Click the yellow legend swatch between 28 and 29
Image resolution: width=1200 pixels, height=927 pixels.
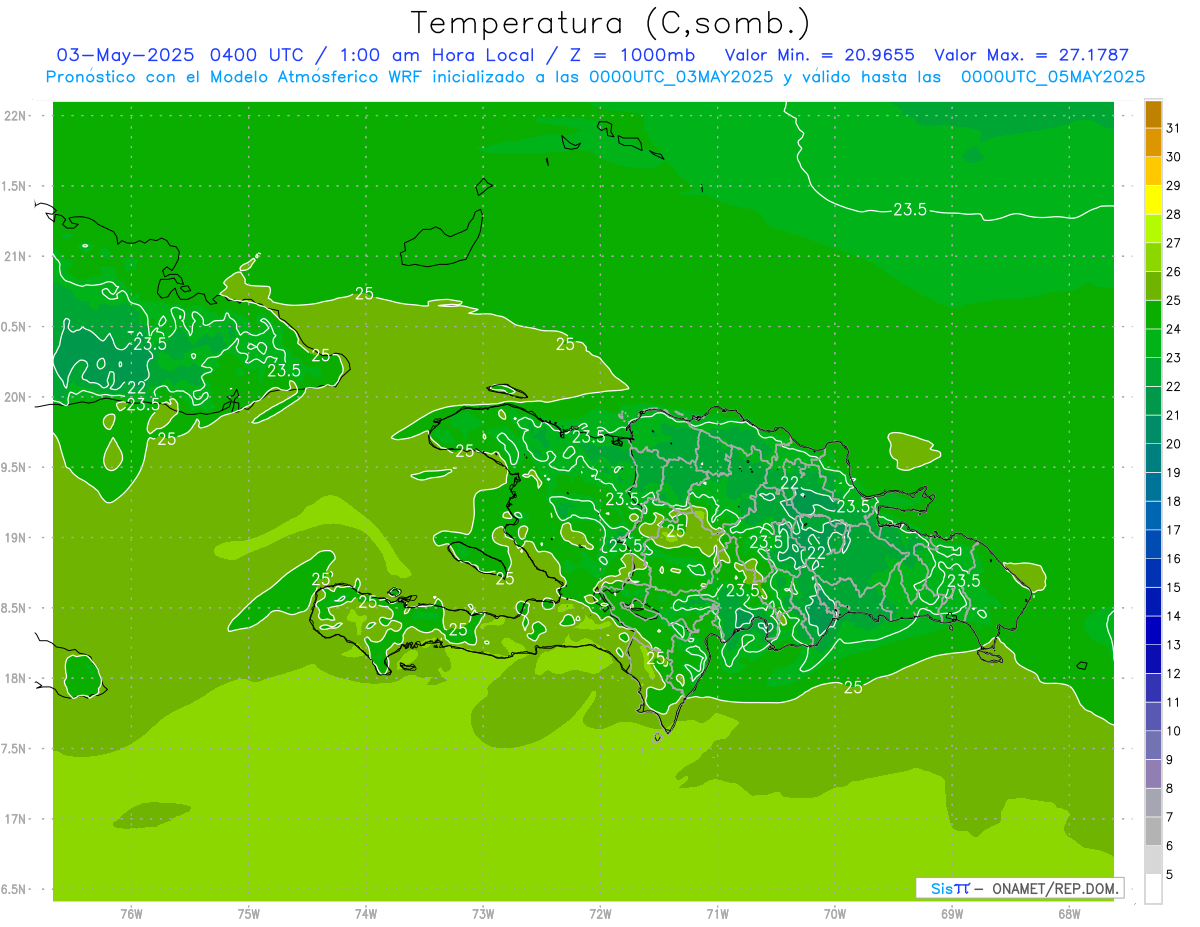[1153, 199]
